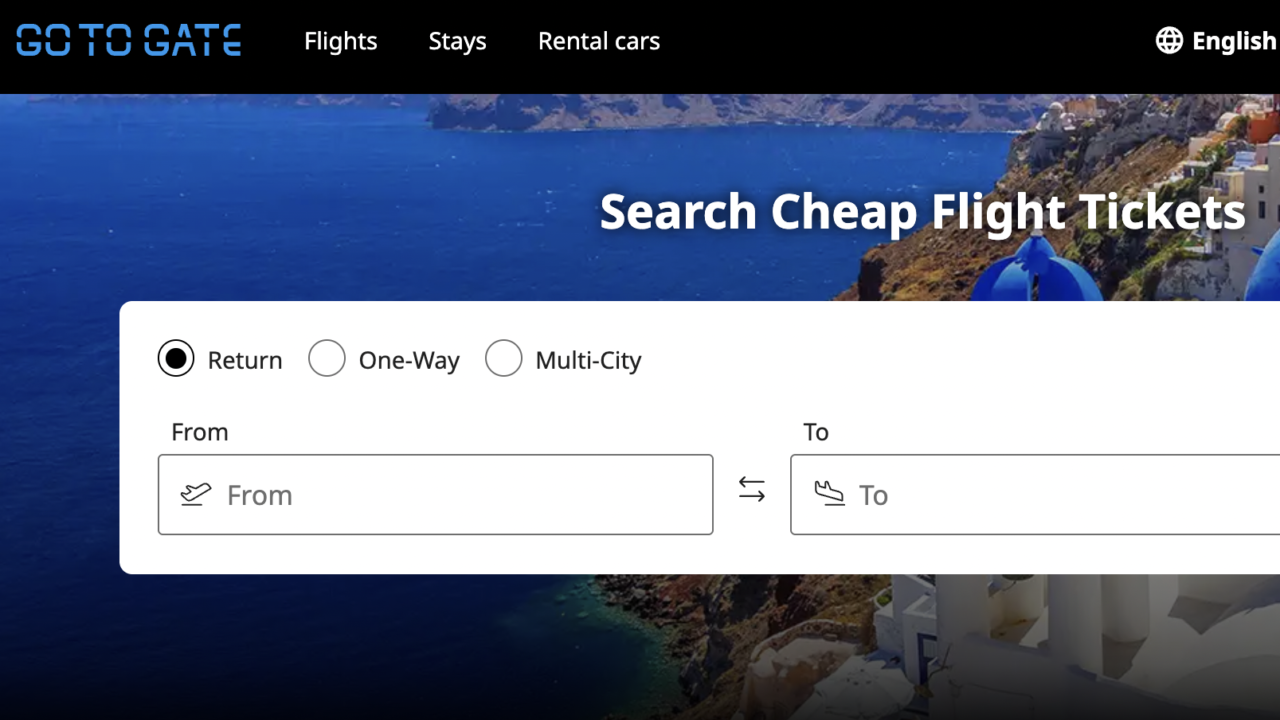Click the One-Way text label
The height and width of the screenshot is (720, 1280).
click(x=409, y=360)
